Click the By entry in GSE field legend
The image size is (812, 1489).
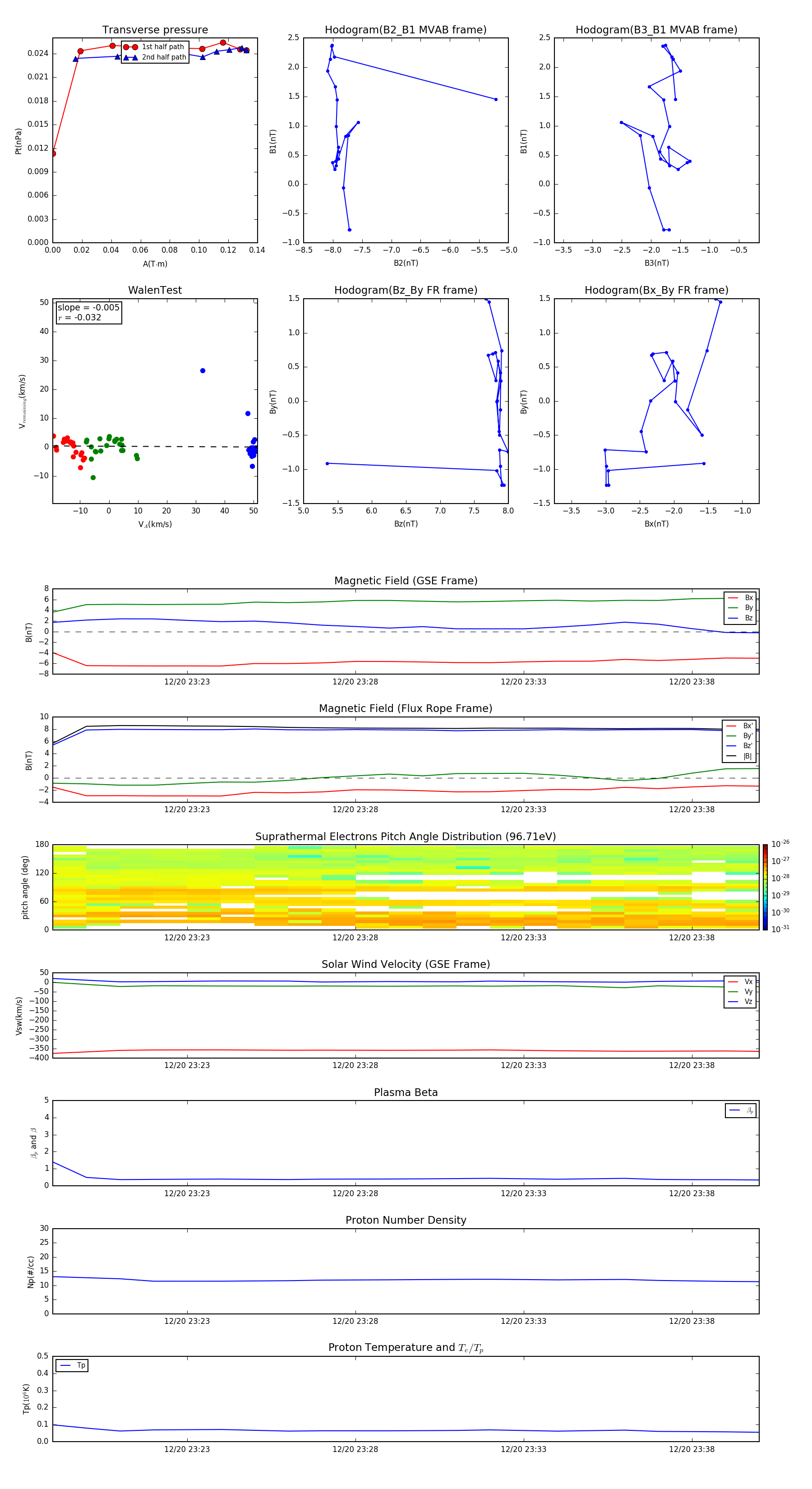(741, 608)
